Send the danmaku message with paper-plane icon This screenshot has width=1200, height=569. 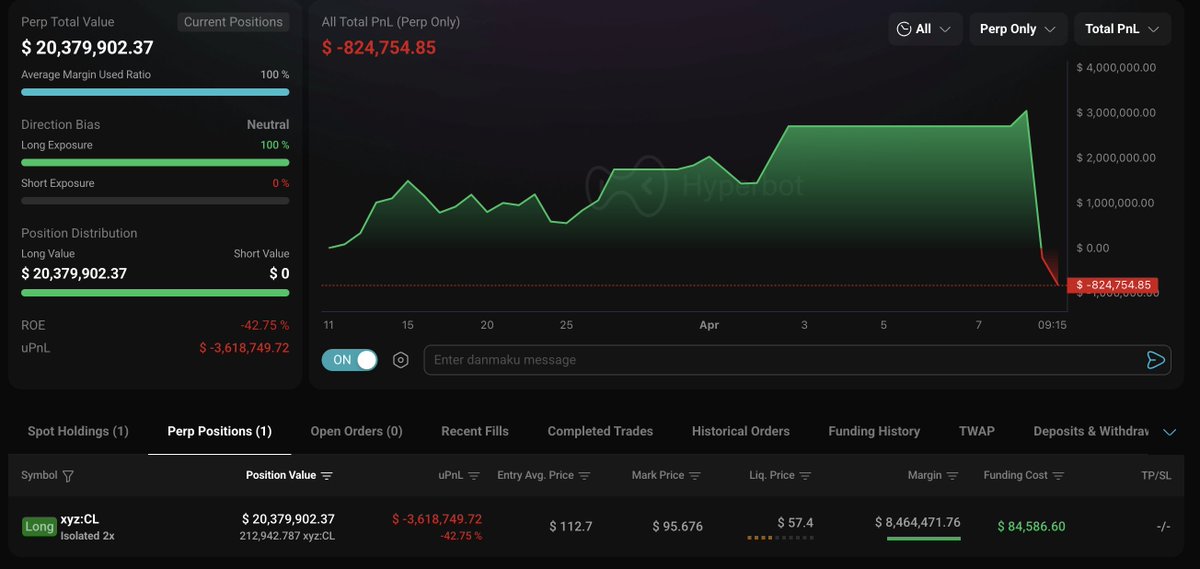pyautogui.click(x=1155, y=360)
